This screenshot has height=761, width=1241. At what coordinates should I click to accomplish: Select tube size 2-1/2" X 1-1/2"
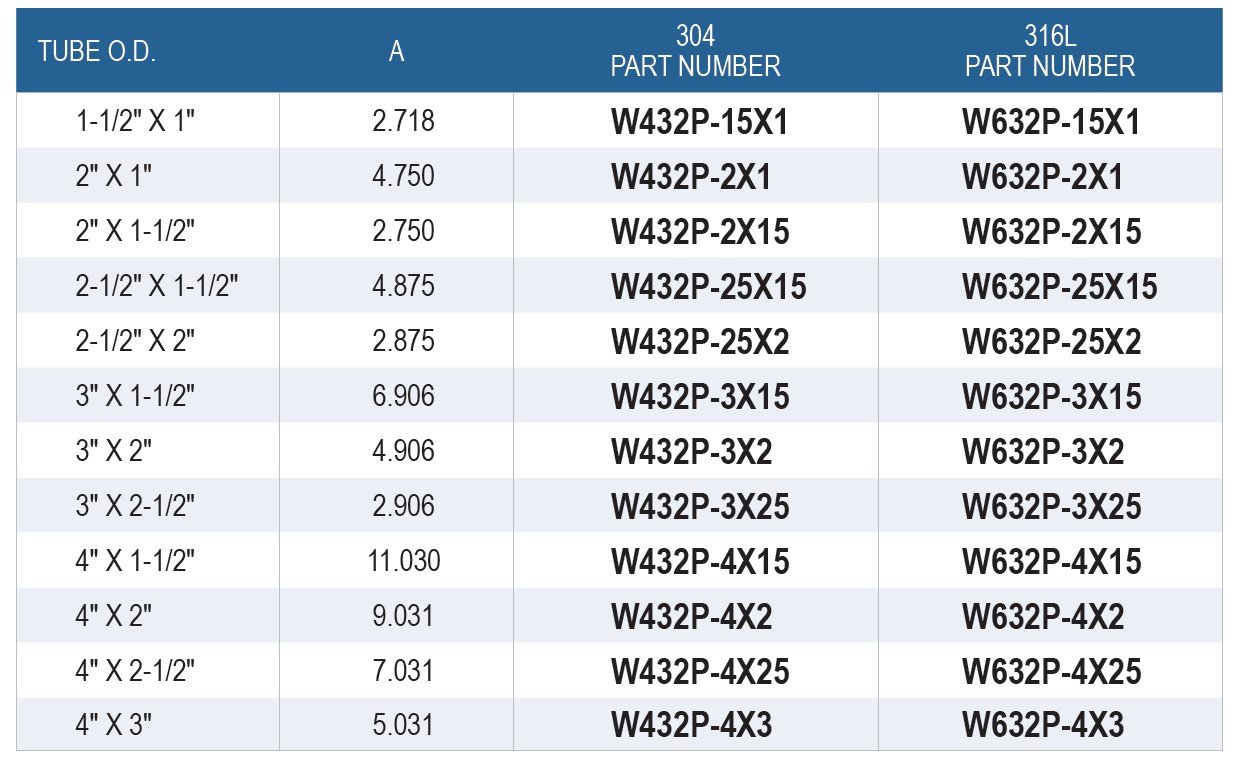(157, 287)
